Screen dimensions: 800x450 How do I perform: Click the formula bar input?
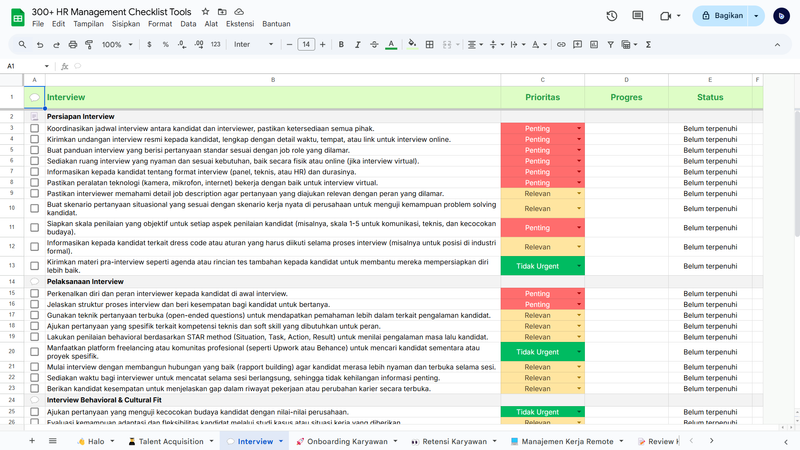434,66
